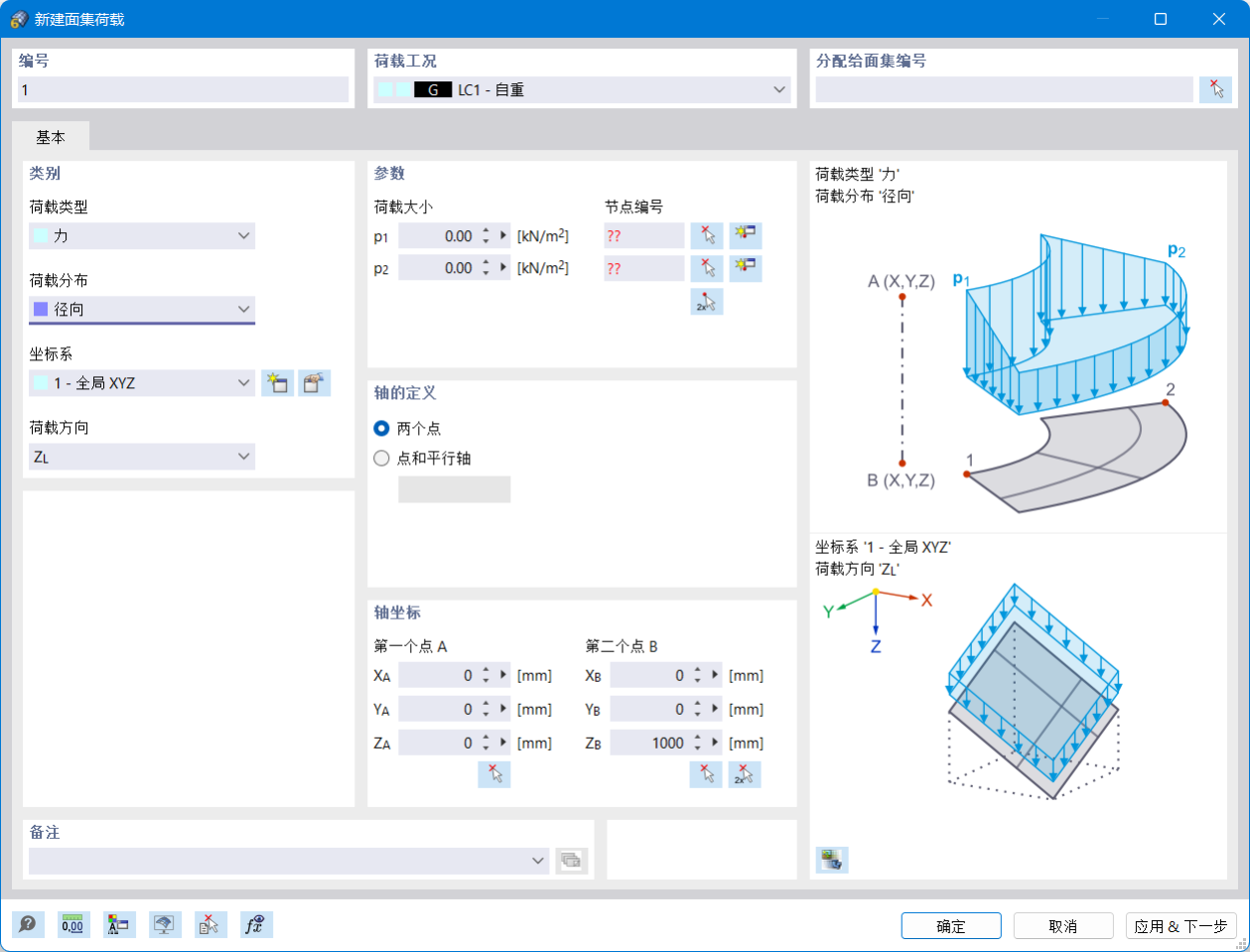
Task: Create a new node for p2
Action: [x=746, y=268]
